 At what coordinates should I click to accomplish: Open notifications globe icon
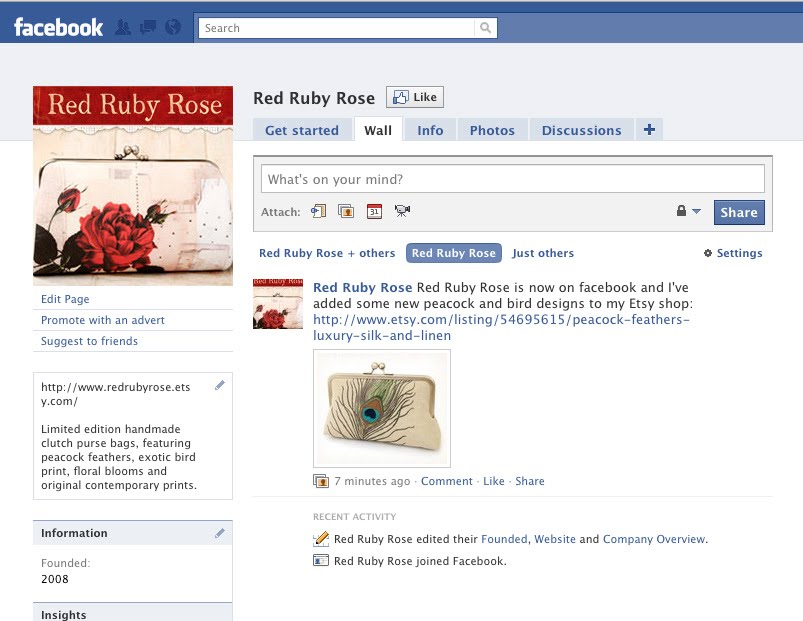click(172, 28)
